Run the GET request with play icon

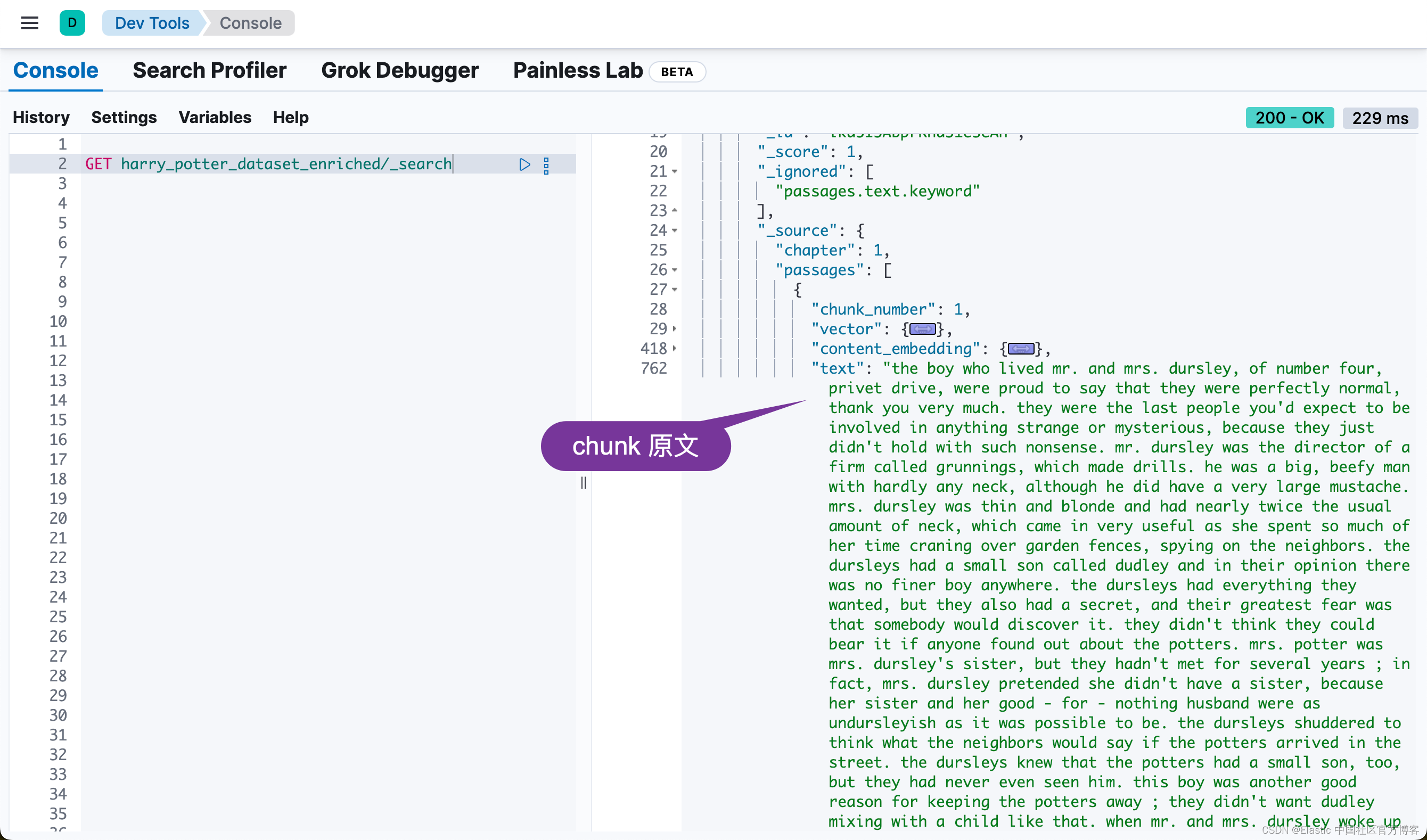tap(524, 164)
